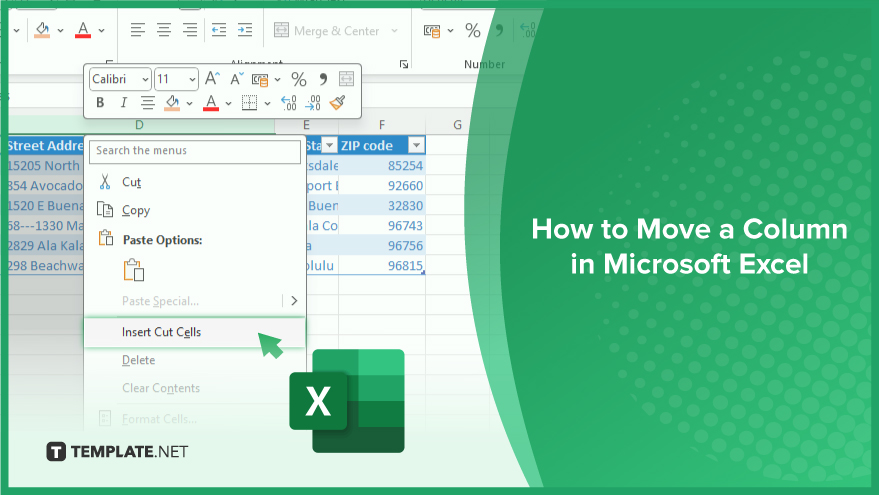The image size is (879, 495).
Task: Toggle italic in the mini toolbar
Action: point(123,103)
